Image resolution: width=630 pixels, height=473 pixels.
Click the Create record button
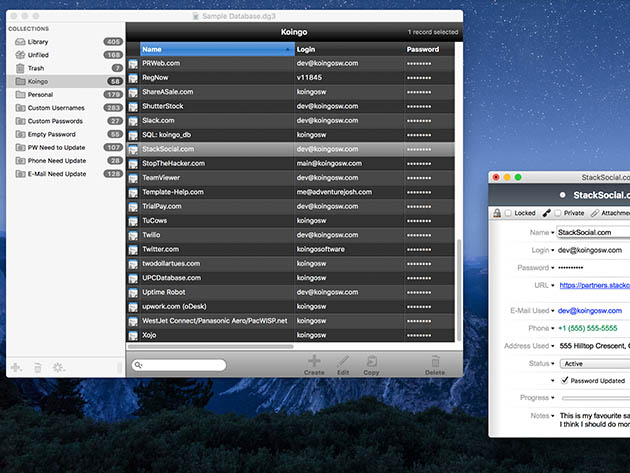coord(314,365)
